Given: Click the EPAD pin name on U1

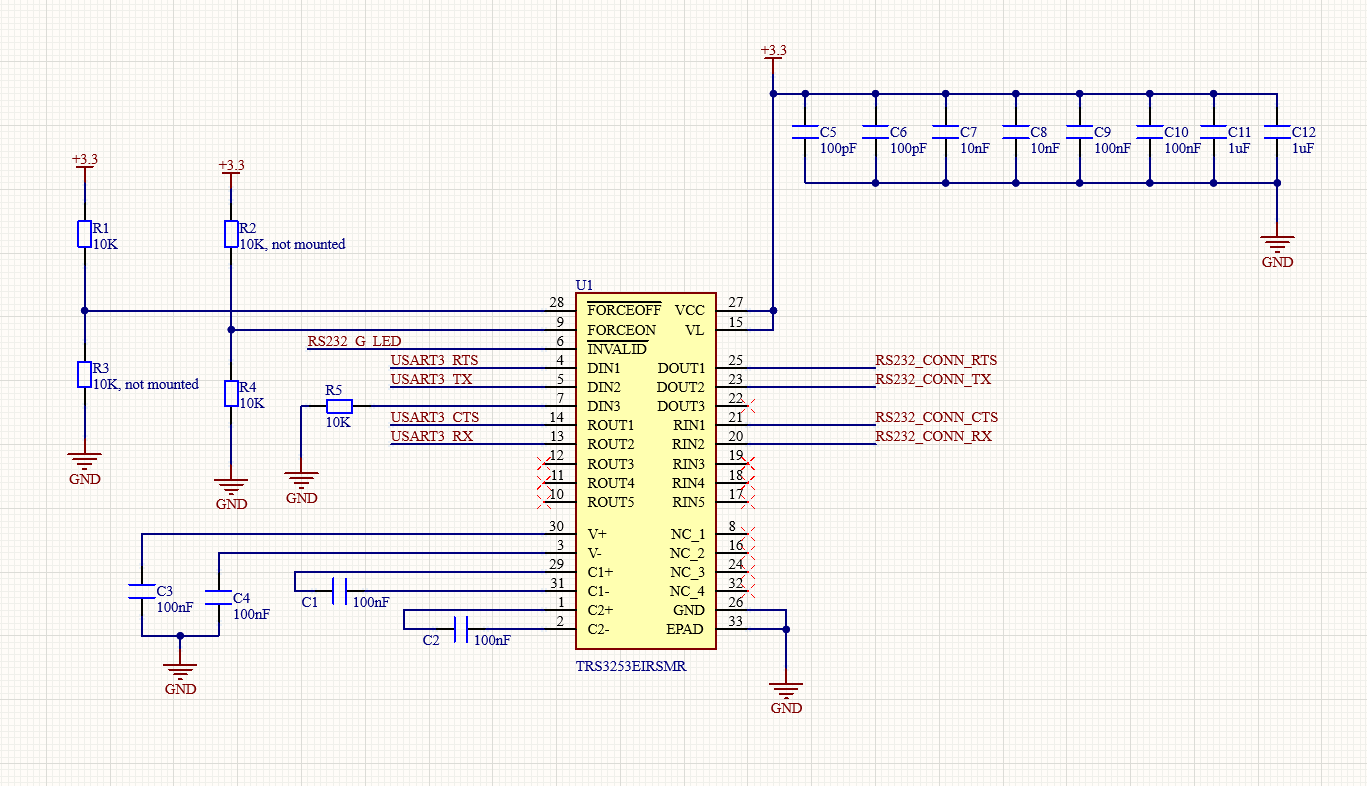Looking at the screenshot, I should [685, 629].
